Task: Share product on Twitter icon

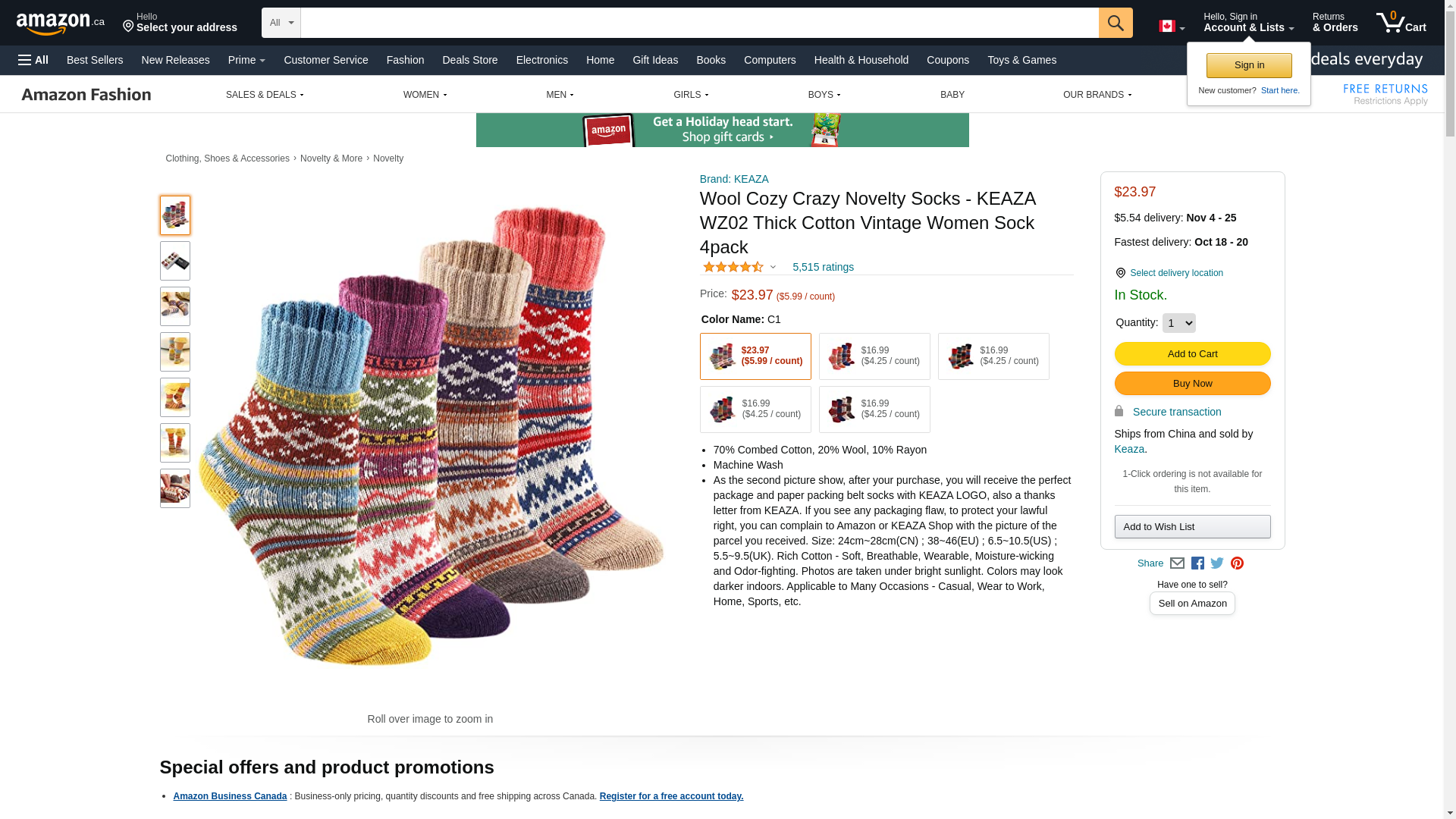Action: (x=1217, y=563)
